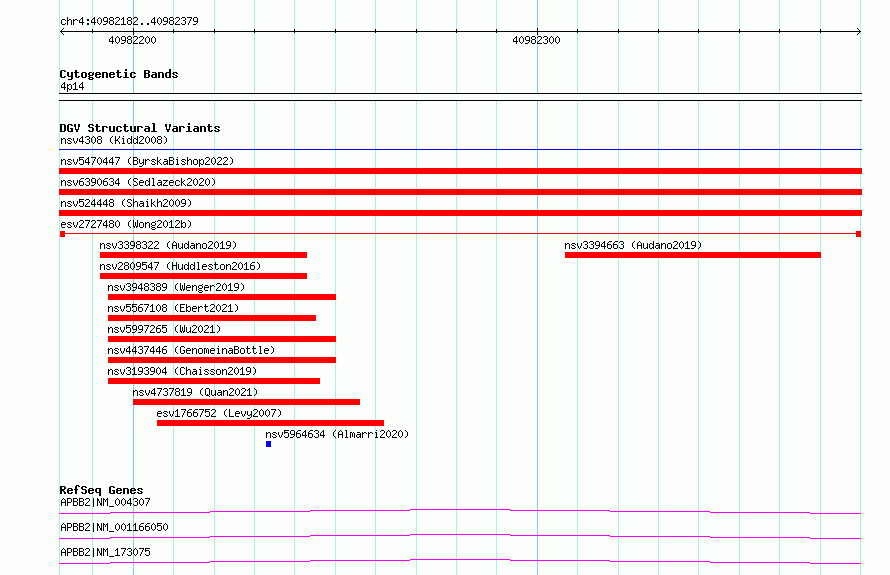Screen dimensions: 890x575
Task: Click the nsv4437446 red variant bar
Action: pos(222,360)
